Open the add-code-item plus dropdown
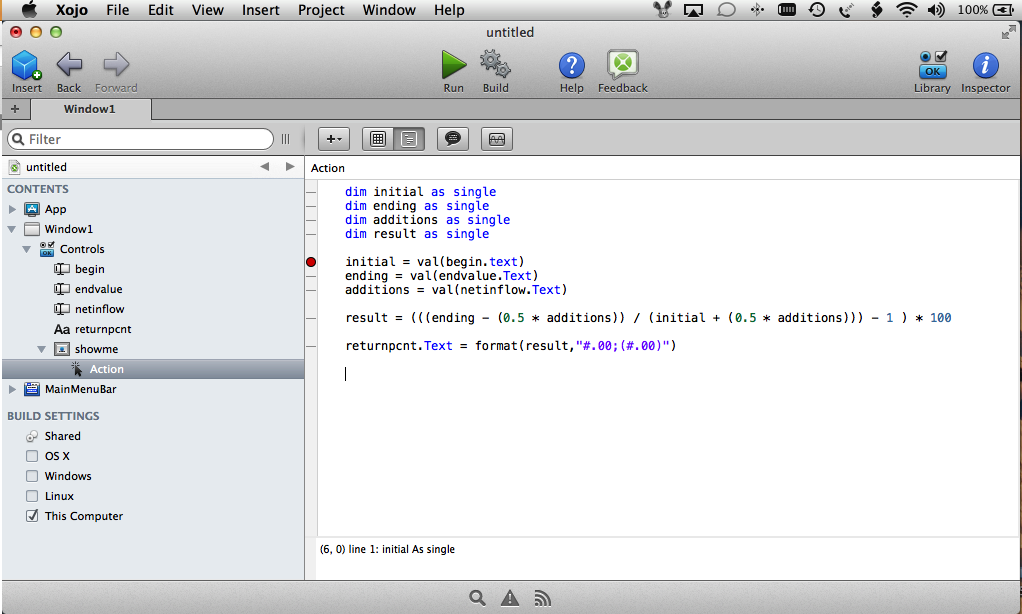This screenshot has width=1022, height=614. tap(334, 139)
